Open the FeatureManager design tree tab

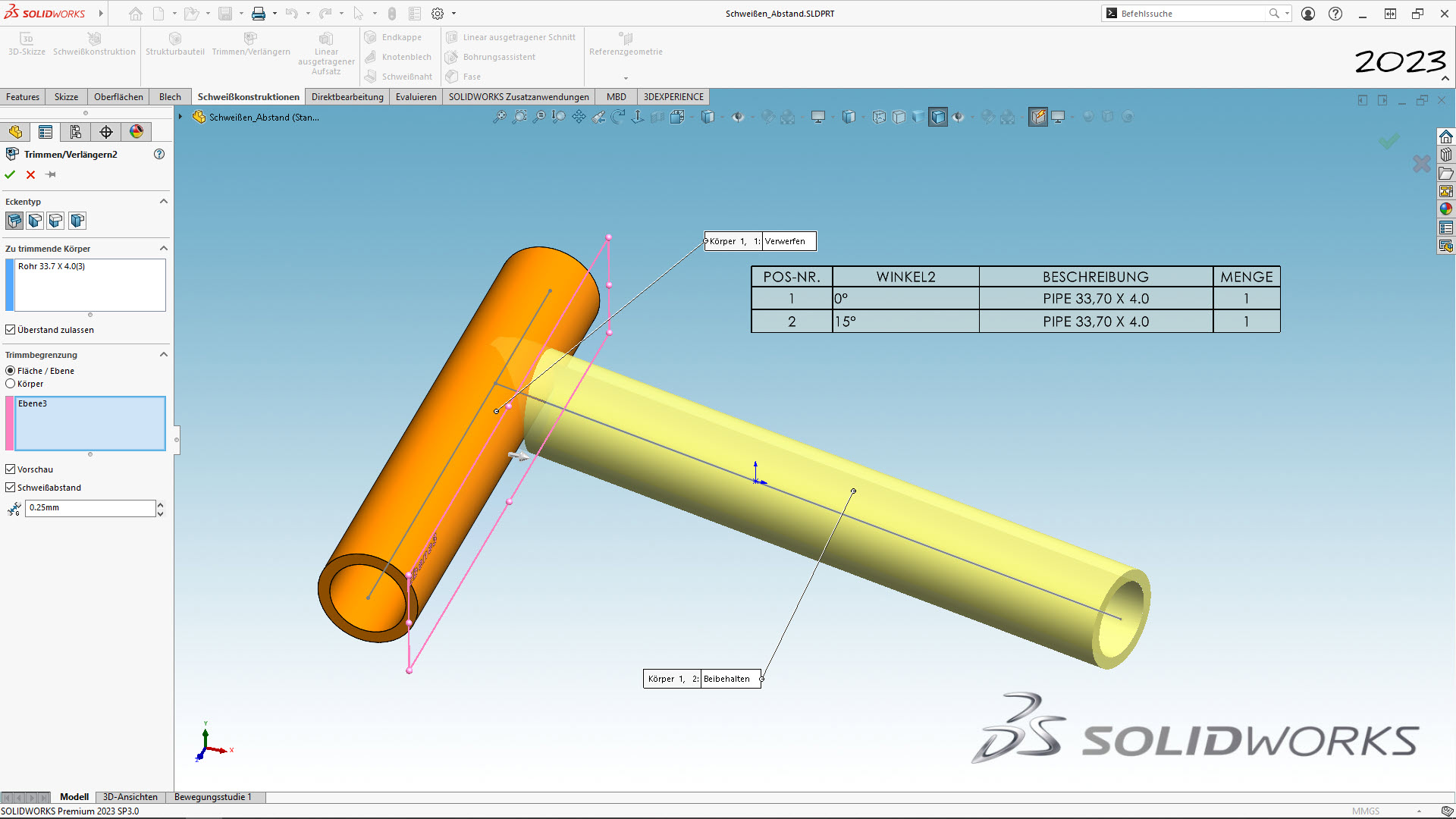[x=15, y=132]
